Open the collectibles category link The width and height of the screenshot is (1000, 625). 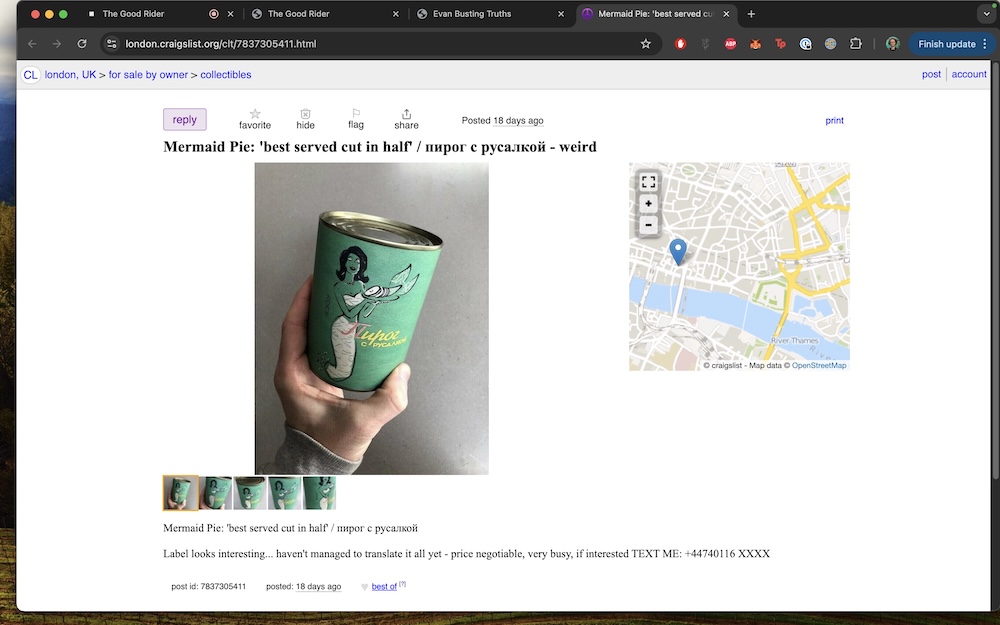[x=226, y=75]
